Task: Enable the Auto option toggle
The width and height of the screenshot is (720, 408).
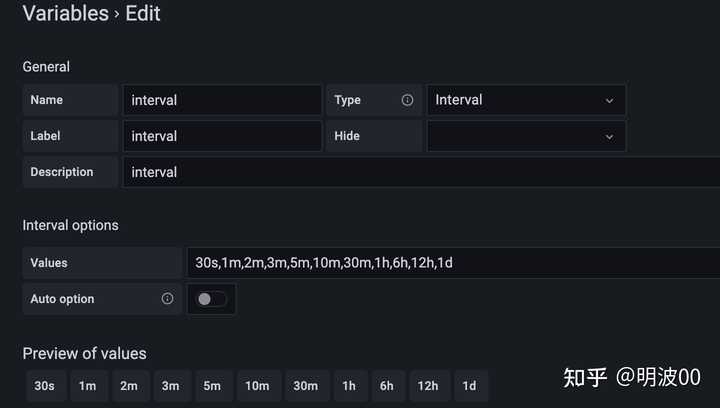Action: click(x=211, y=299)
